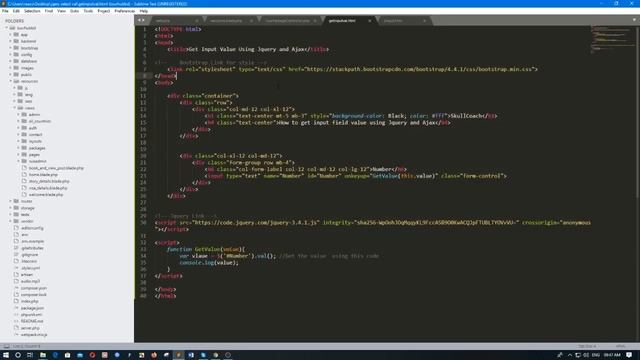
Task: Place cursor on console.log(value) line
Action: (x=209, y=262)
